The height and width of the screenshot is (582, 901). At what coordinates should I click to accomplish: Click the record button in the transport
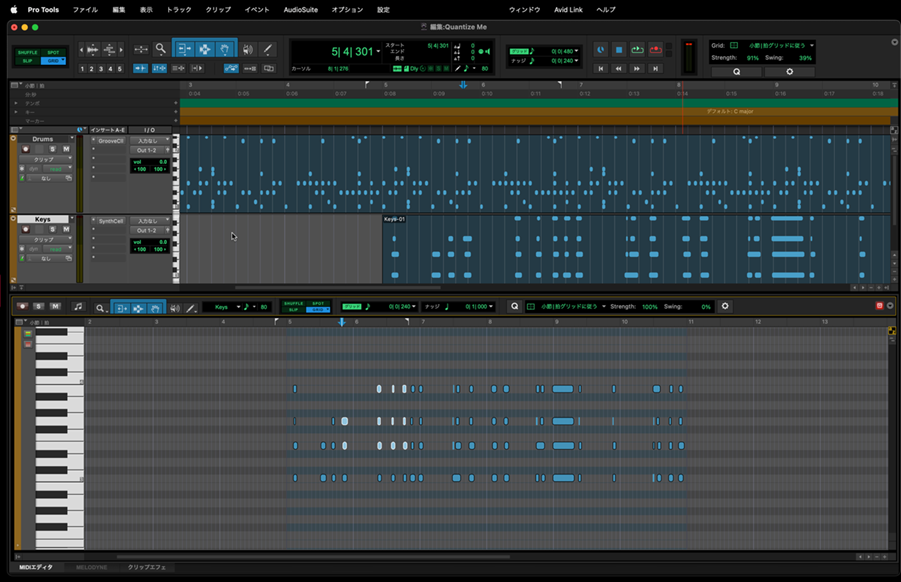pyautogui.click(x=656, y=50)
